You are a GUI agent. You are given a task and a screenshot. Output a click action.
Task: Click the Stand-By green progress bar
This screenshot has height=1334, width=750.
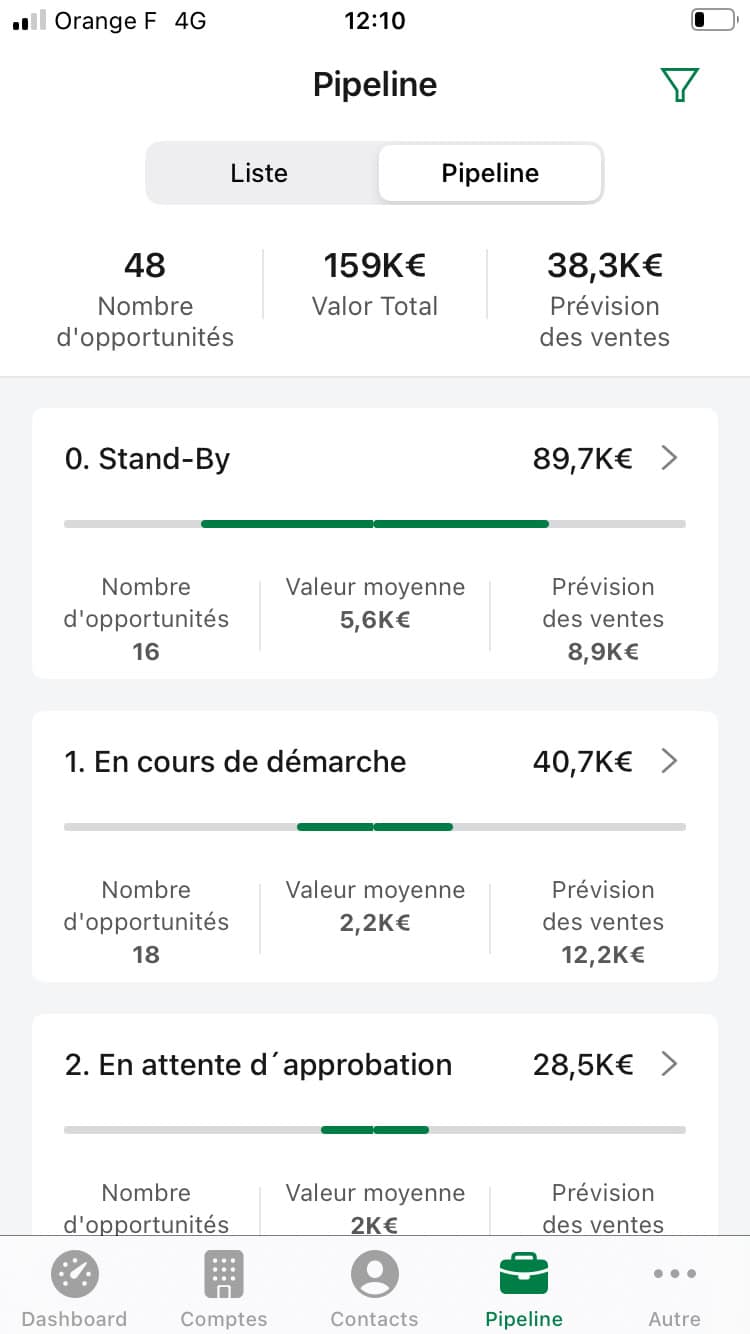[375, 523]
